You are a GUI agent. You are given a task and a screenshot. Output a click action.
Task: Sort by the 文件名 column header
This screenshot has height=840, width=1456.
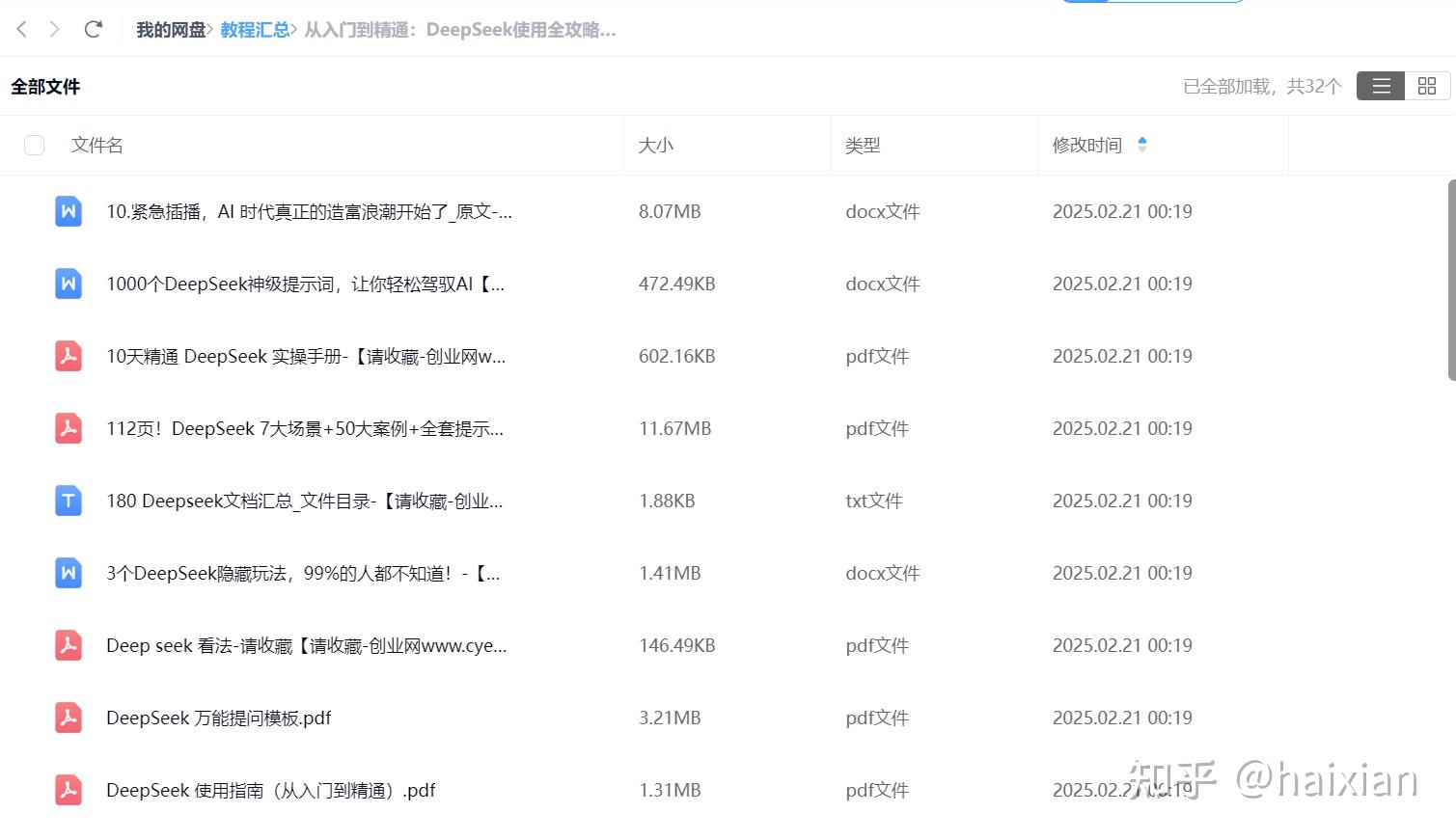(96, 145)
